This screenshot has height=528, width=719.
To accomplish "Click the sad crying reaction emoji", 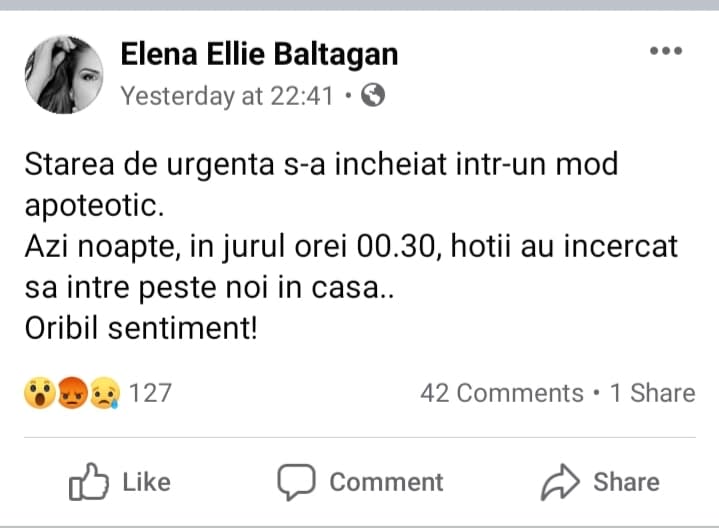I will coord(103,393).
